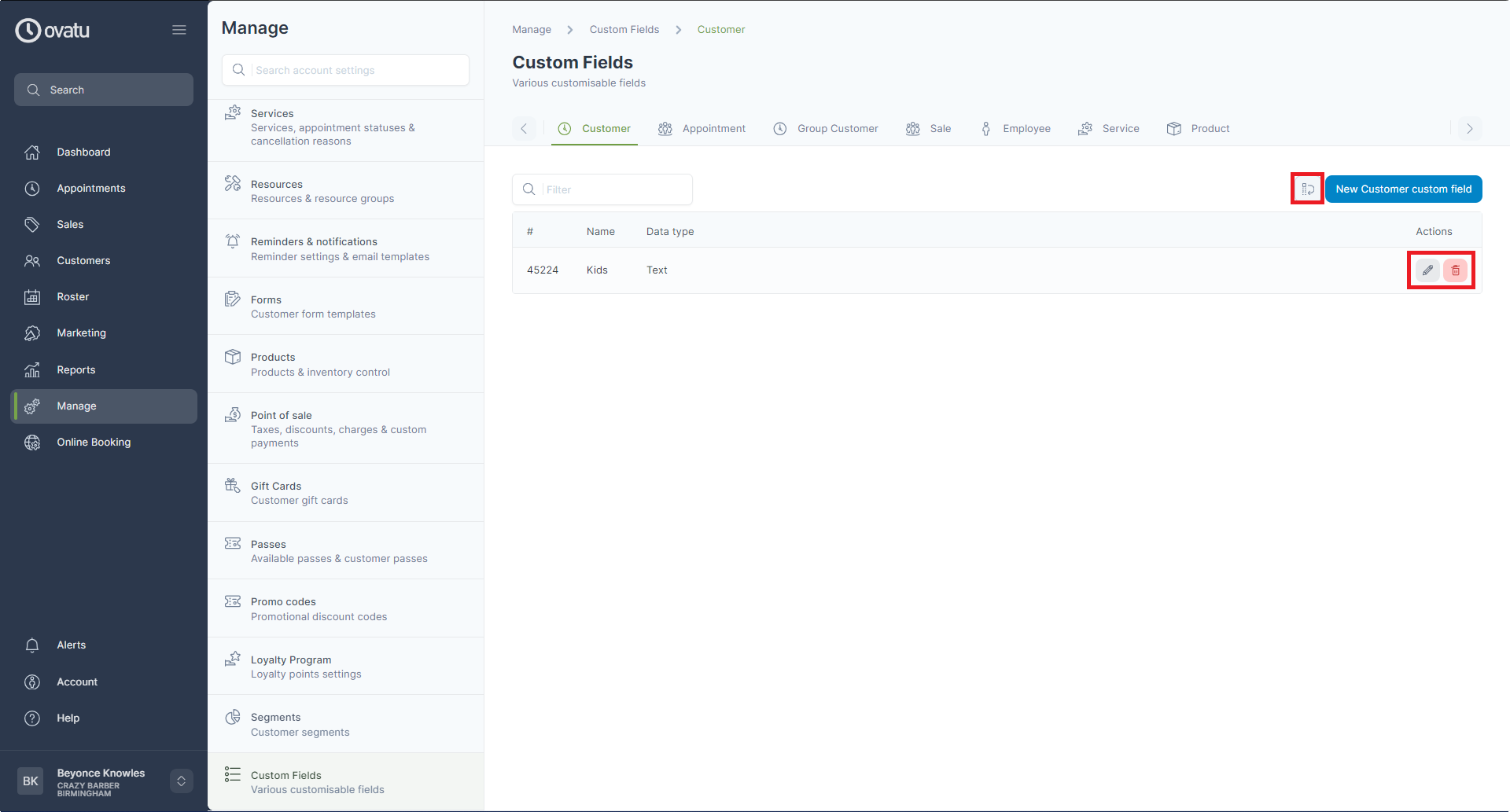
Task: Click the Filter input field
Action: tap(602, 189)
